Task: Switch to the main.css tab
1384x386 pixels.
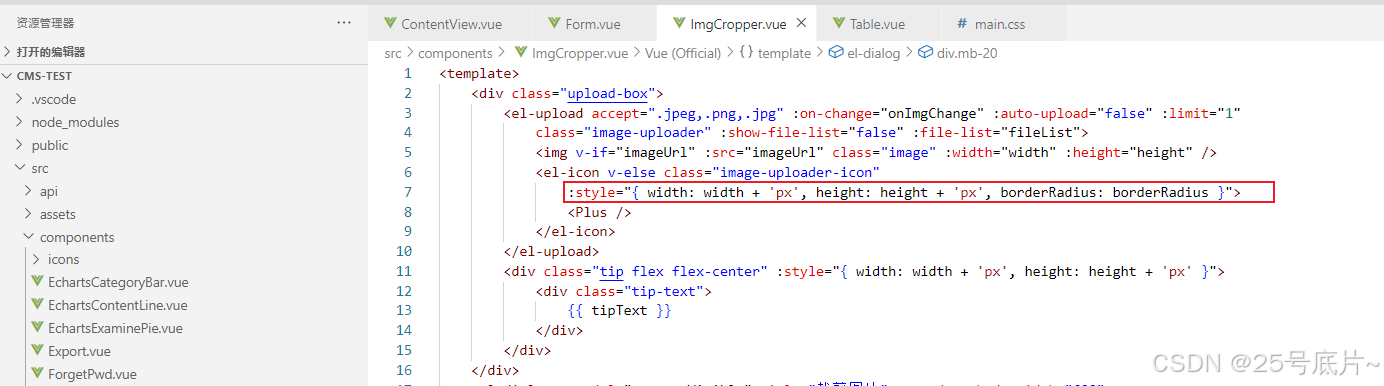Action: click(1000, 24)
